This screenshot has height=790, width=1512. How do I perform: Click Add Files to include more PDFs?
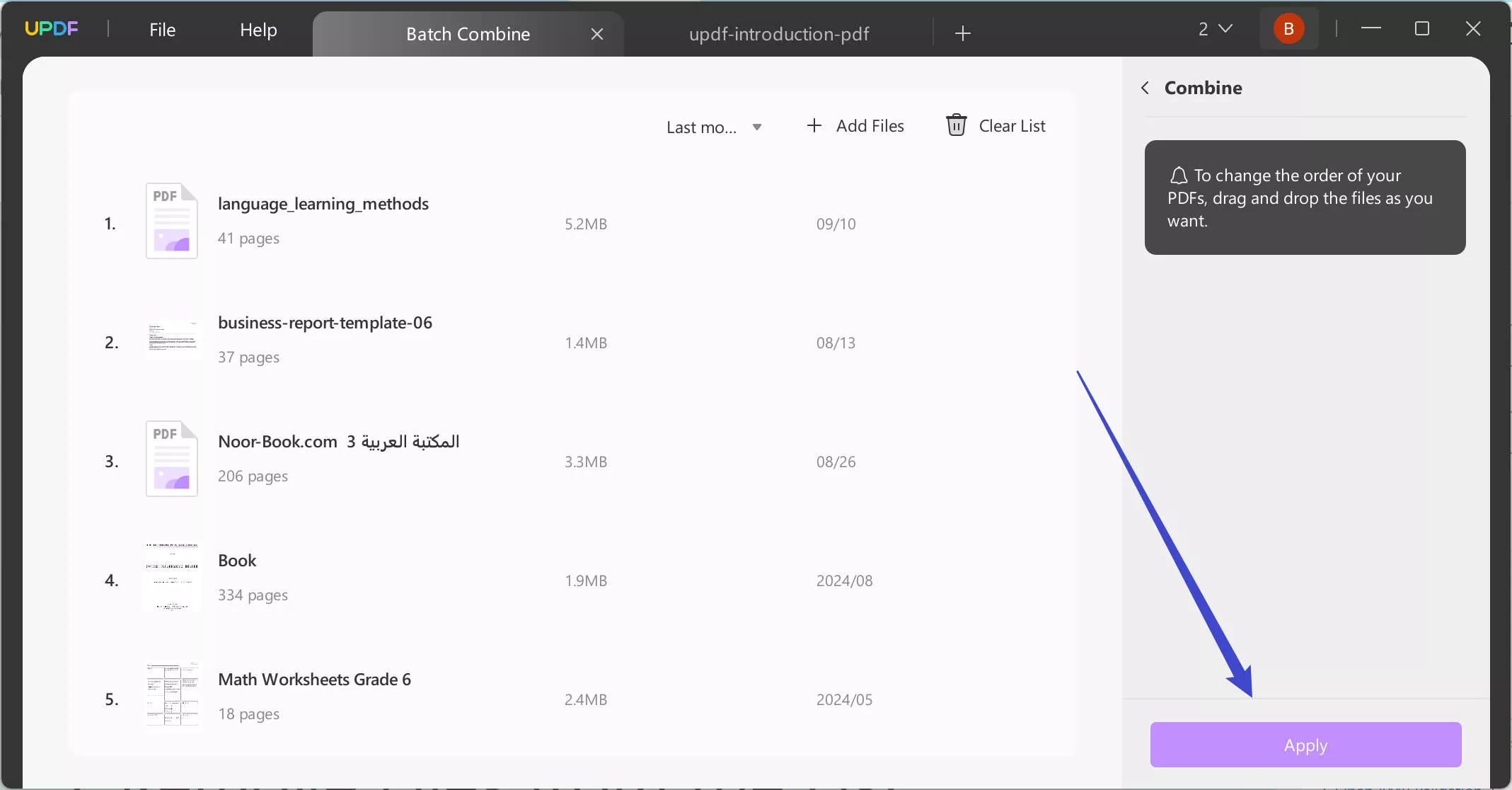click(x=854, y=125)
